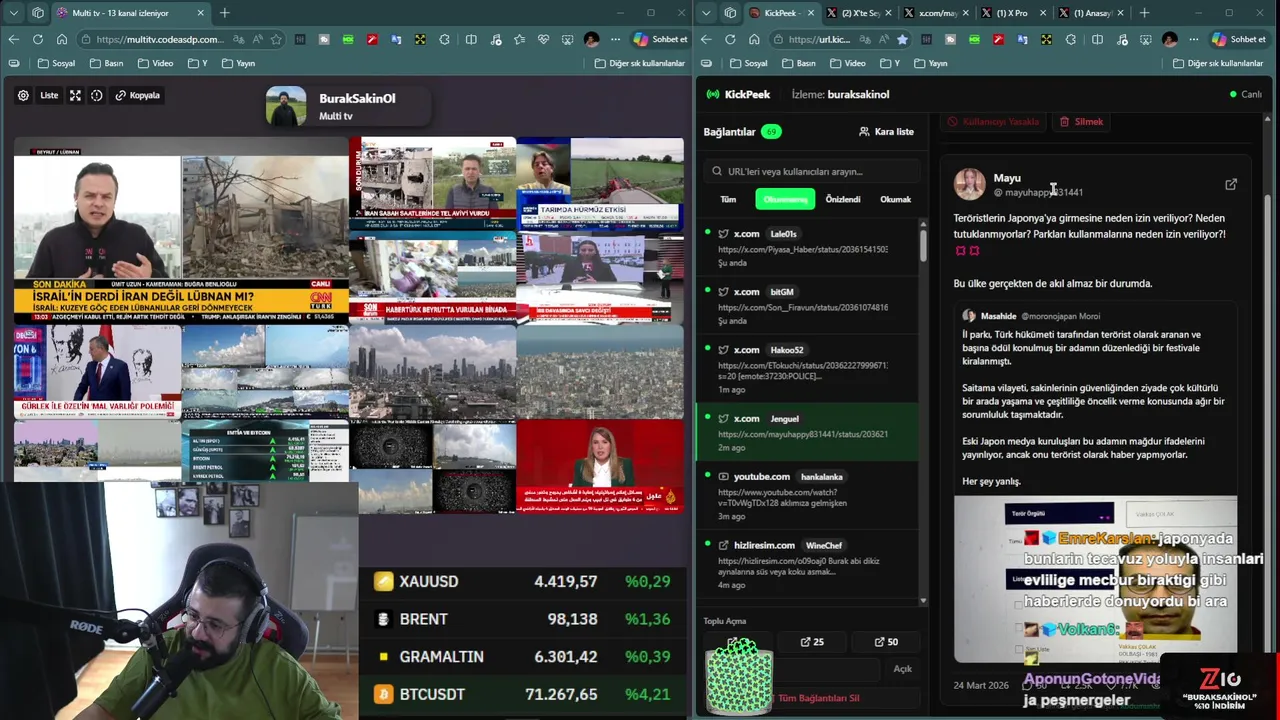Viewport: 1280px width, 720px height.
Task: Open Mayu tweet in external window
Action: (1231, 184)
